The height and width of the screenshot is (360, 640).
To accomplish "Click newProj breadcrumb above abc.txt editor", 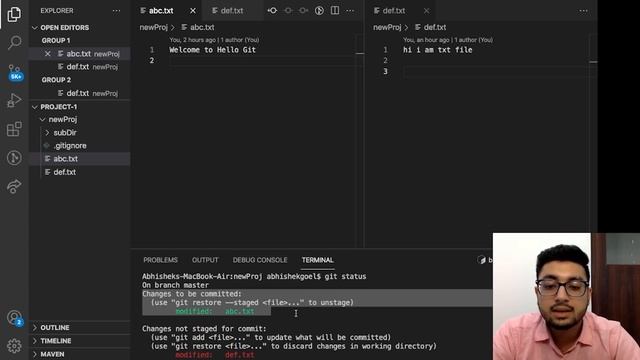I will [x=153, y=27].
